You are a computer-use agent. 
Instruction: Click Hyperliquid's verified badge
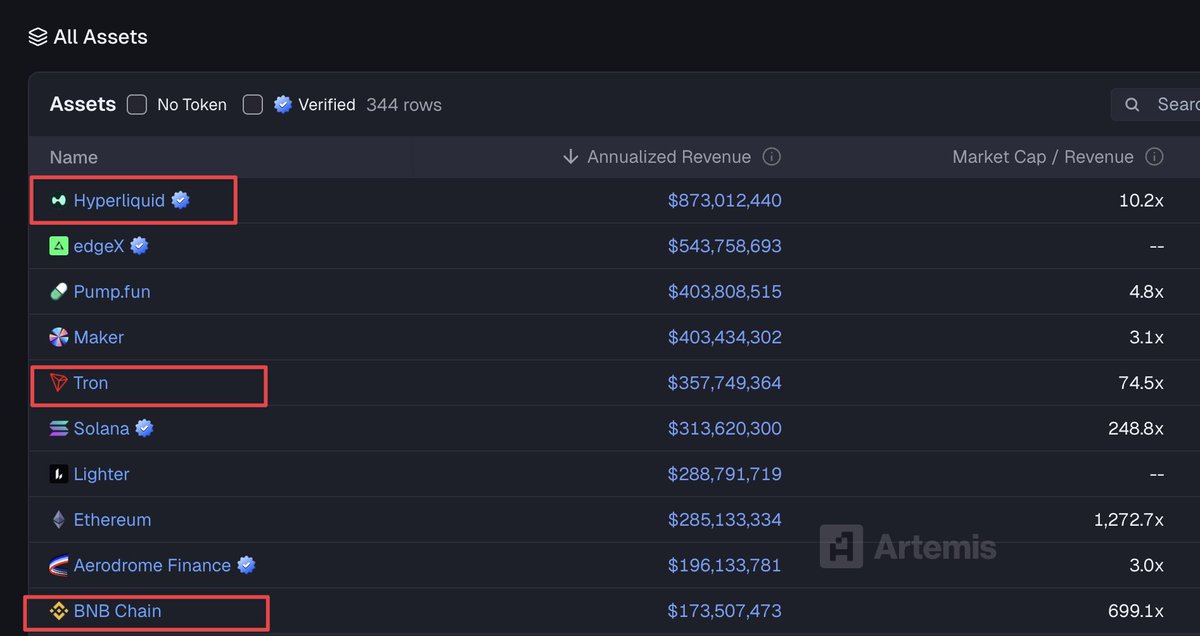click(x=180, y=200)
